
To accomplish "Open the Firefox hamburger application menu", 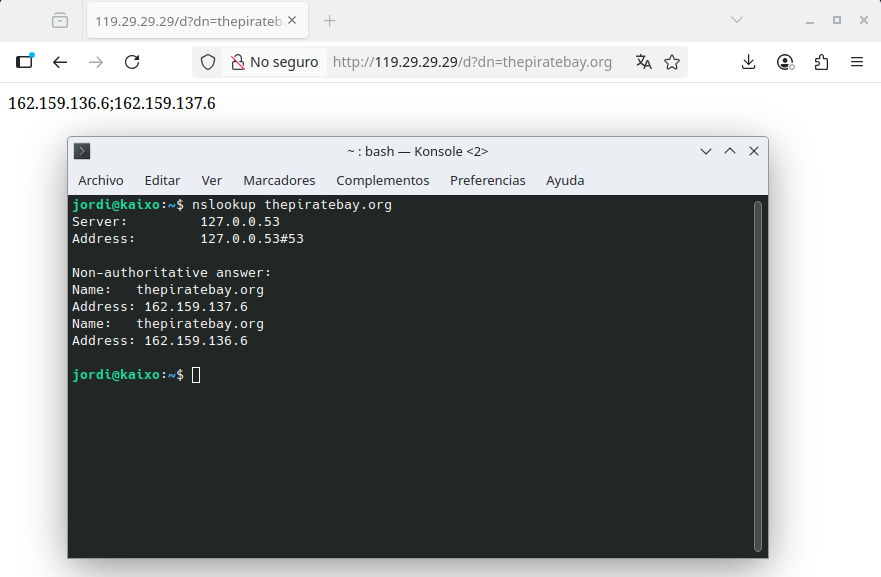I will [857, 62].
